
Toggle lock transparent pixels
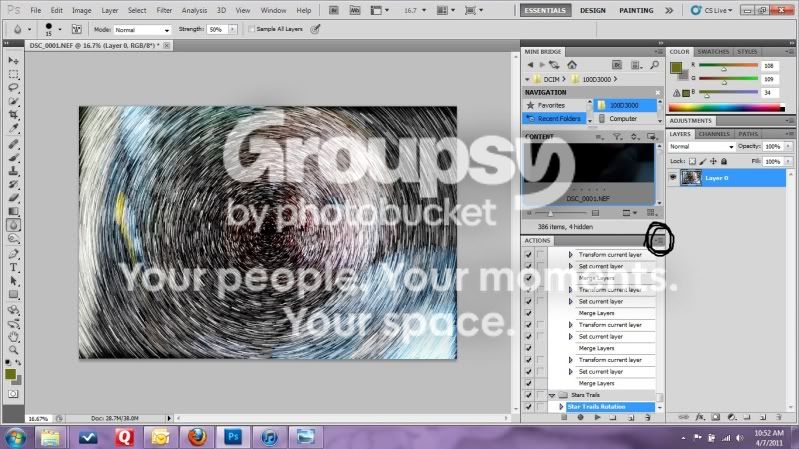point(692,161)
